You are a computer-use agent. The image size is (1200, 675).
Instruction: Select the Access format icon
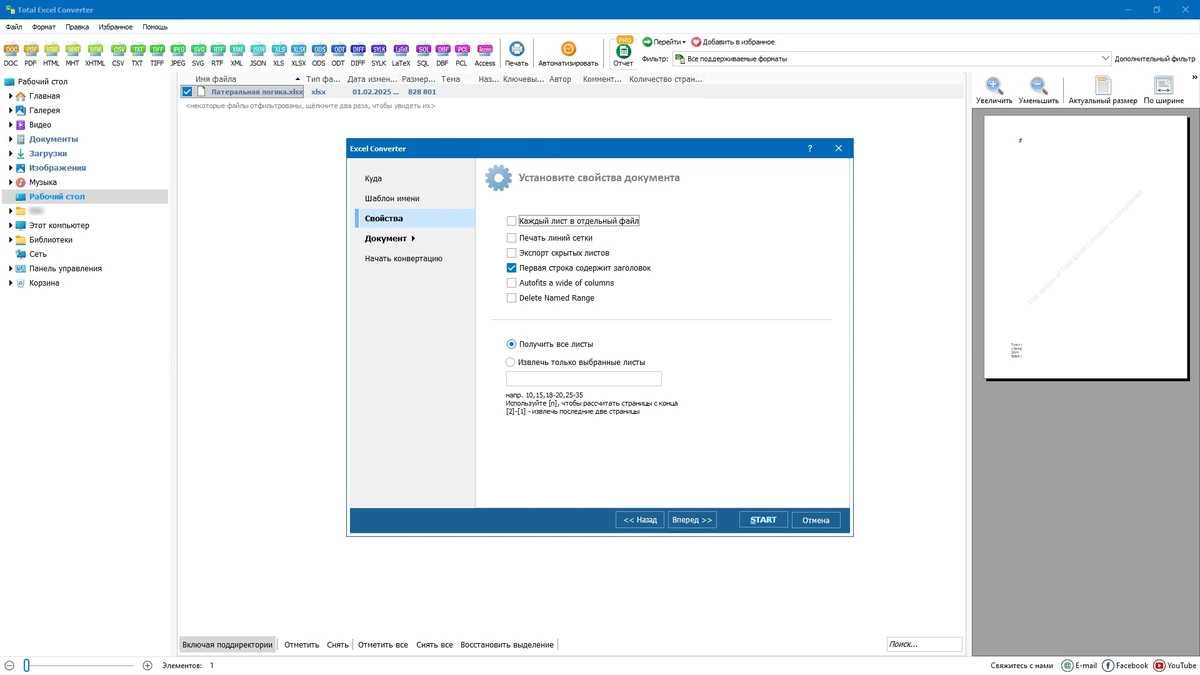tap(485, 54)
